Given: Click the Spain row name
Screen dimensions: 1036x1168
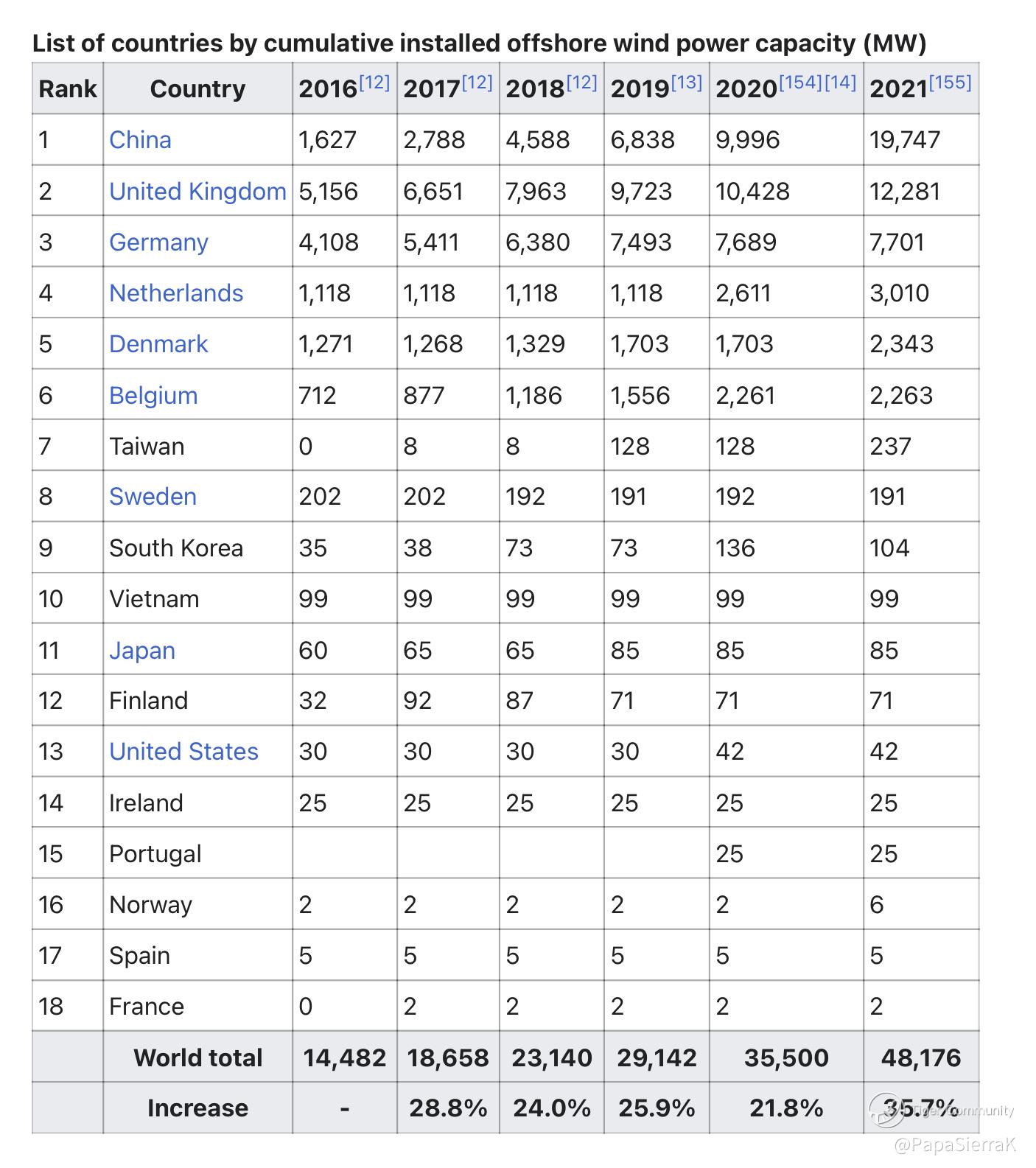Looking at the screenshot, I should coord(139,956).
